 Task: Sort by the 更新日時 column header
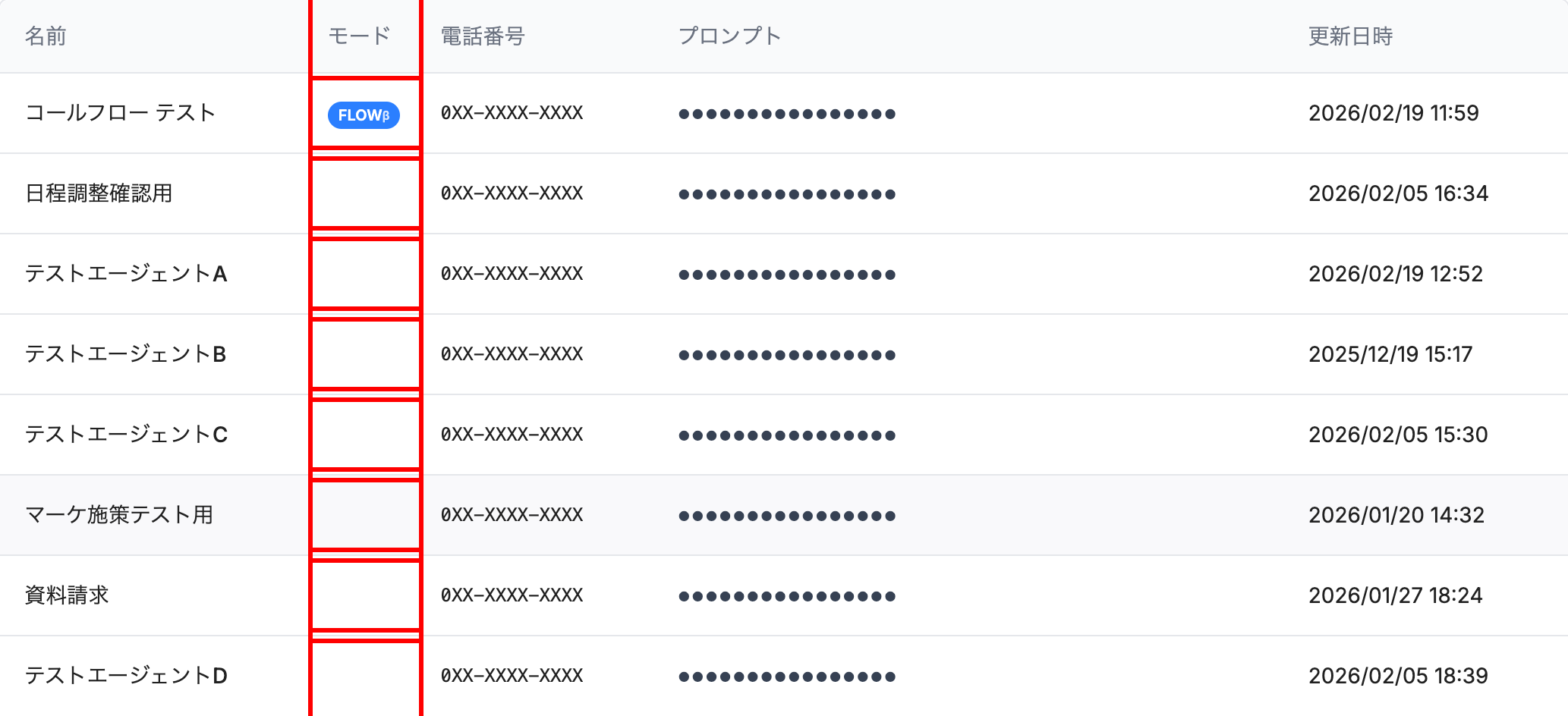pyautogui.click(x=1350, y=36)
